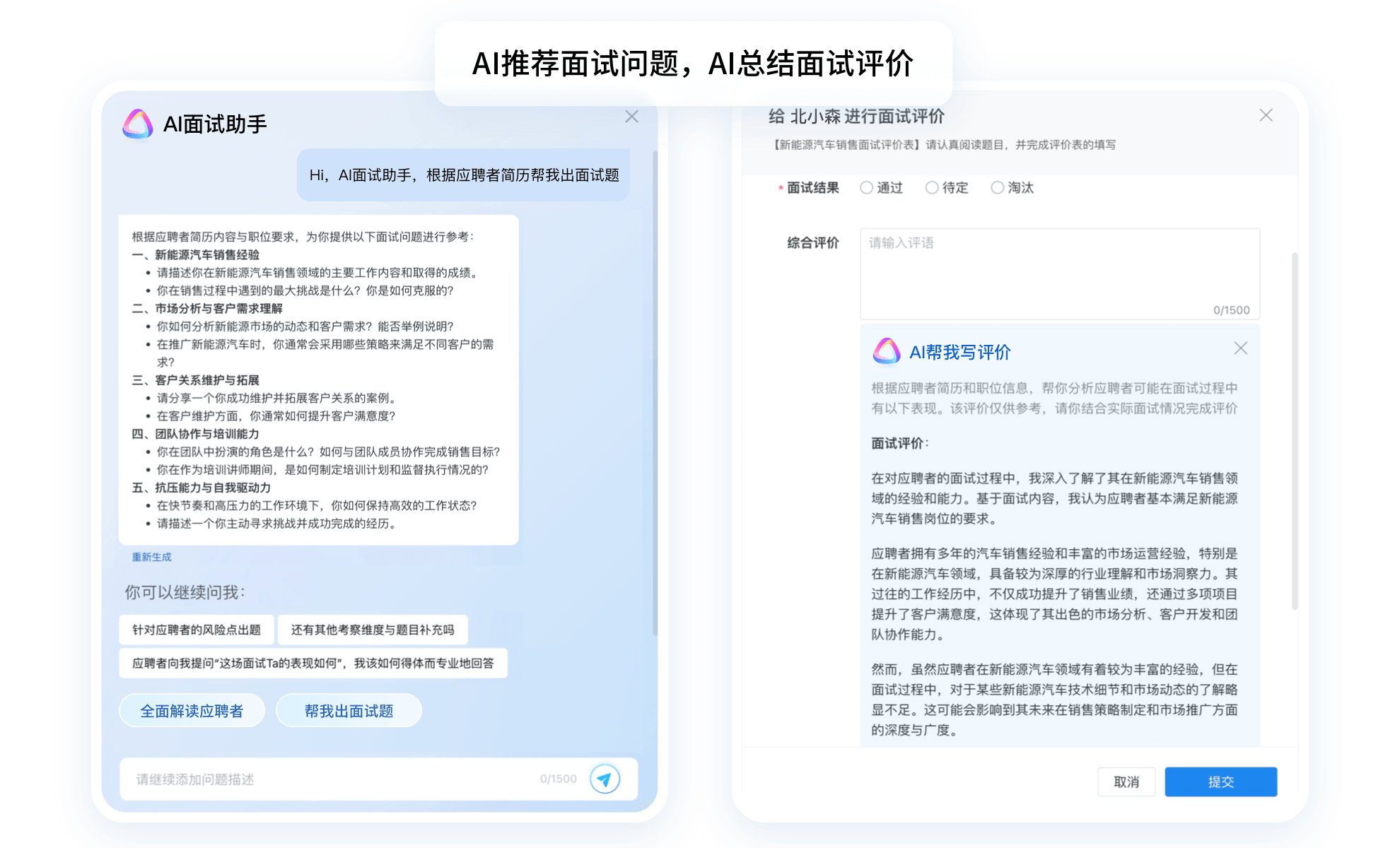Click the AI帮我写评价 logo icon
Viewport: 1400px width, 848px height.
tap(887, 351)
